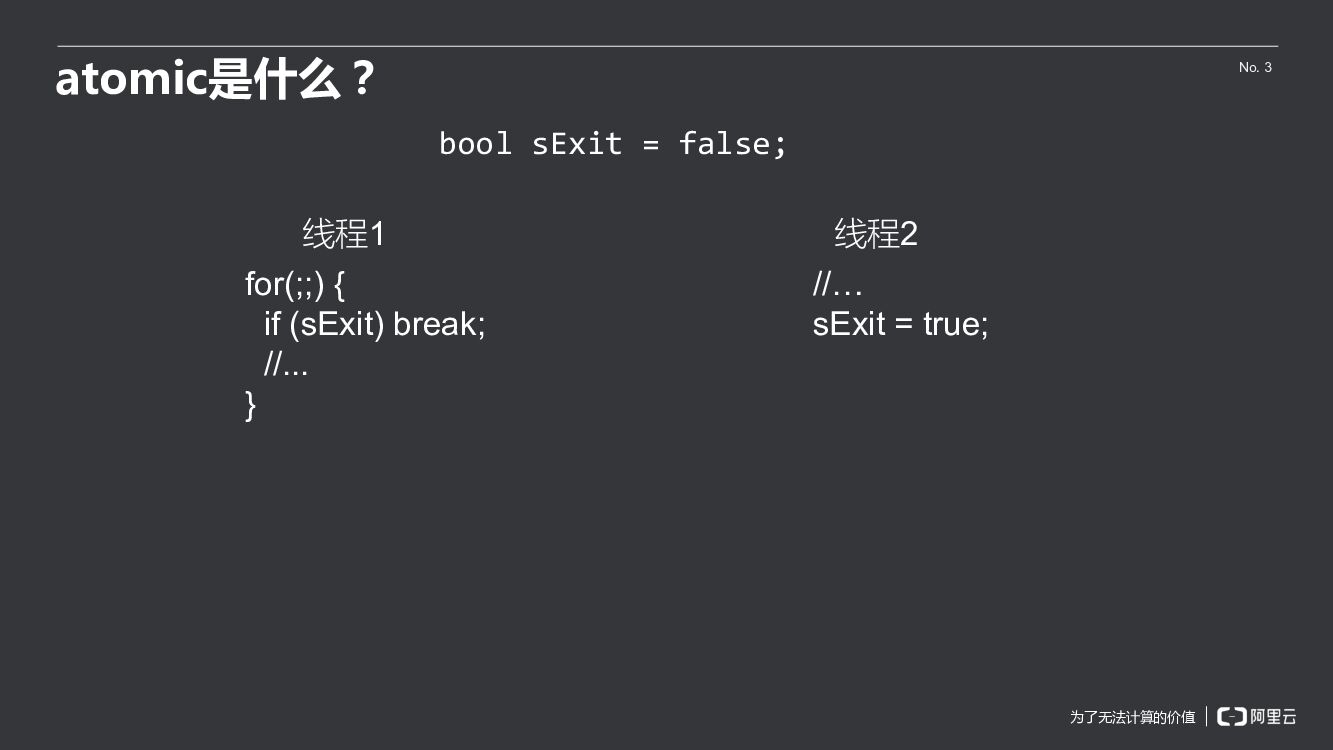Click the "No. 3" slide number
1333x750 pixels.
[x=1255, y=67]
